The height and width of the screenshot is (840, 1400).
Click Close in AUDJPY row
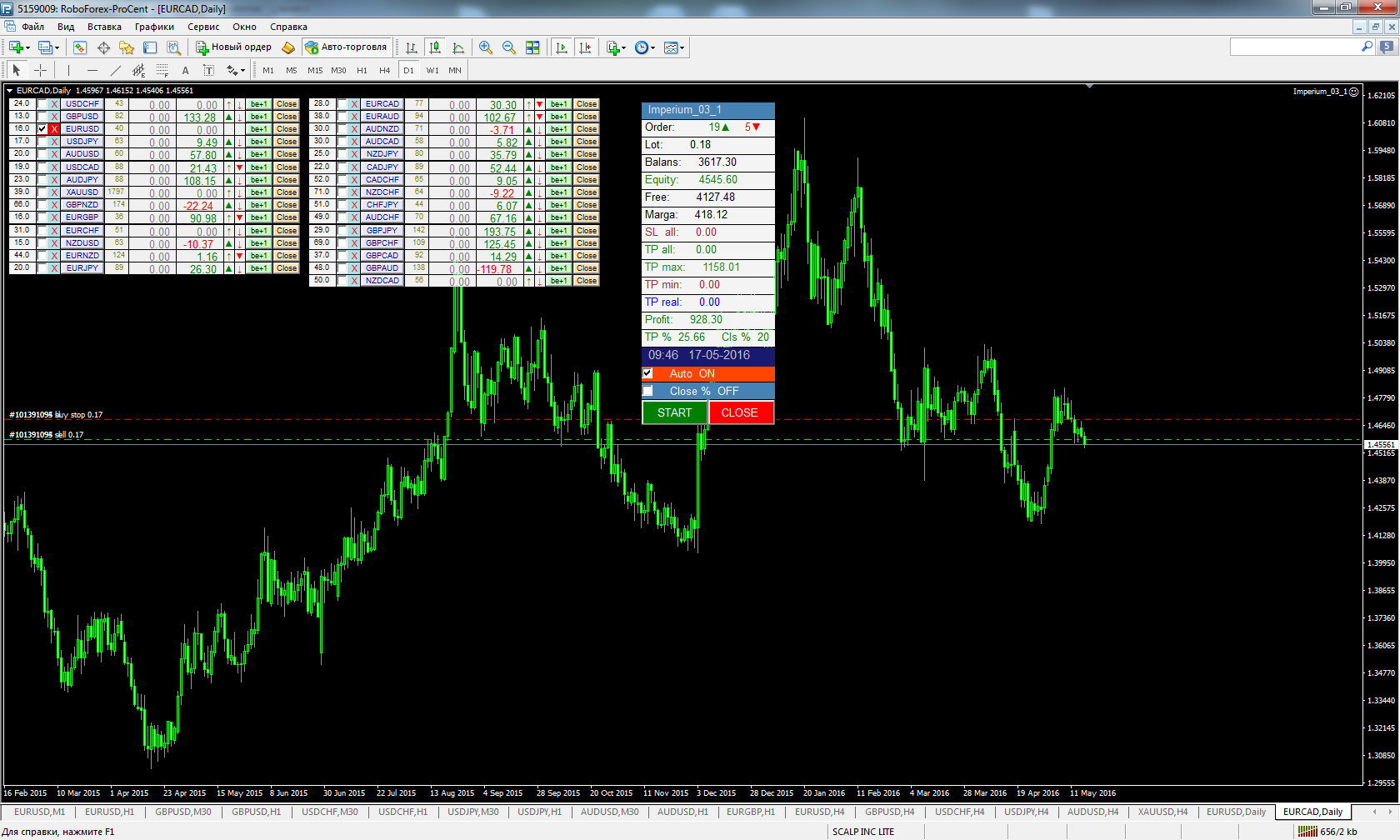coord(286,180)
